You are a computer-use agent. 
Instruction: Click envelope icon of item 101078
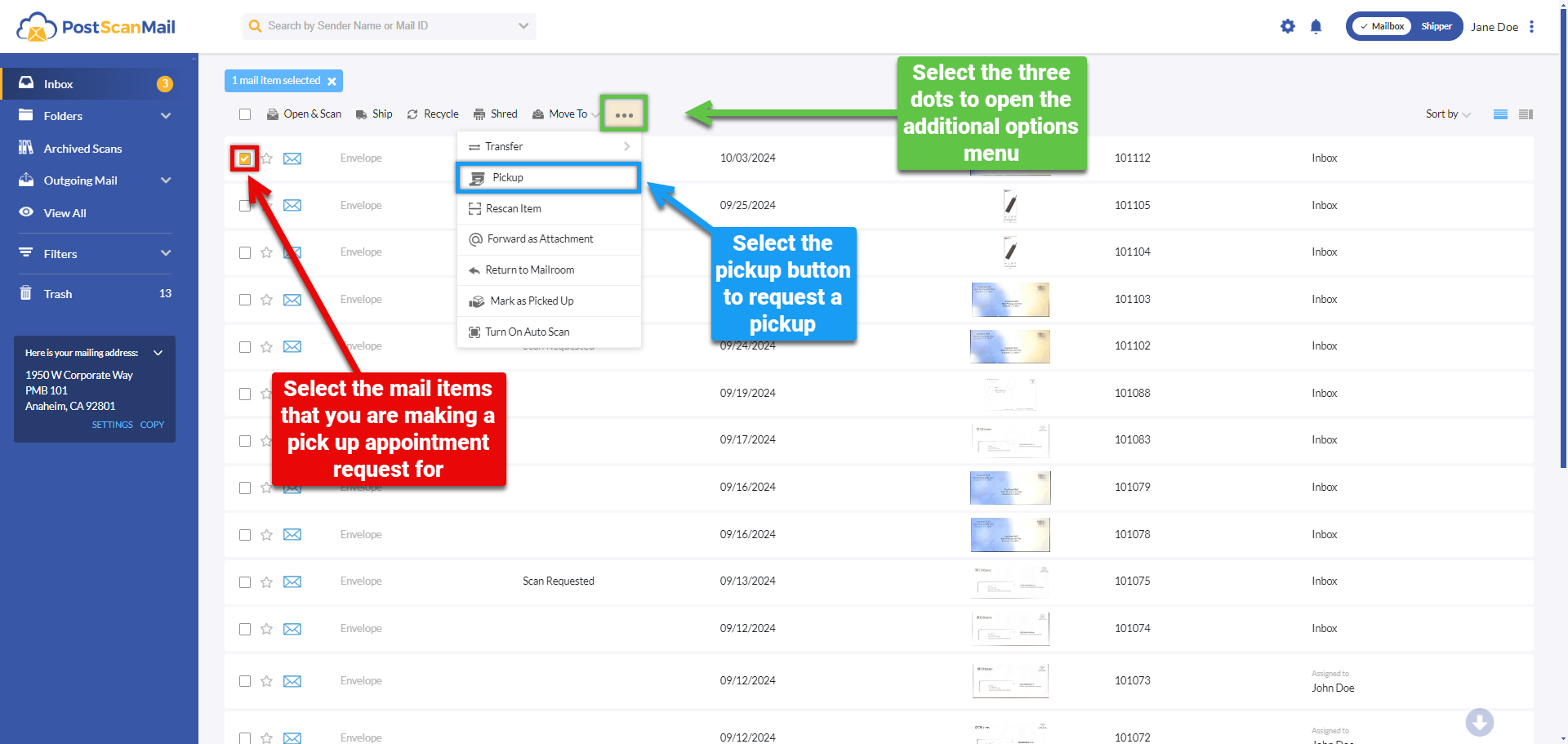pos(292,535)
